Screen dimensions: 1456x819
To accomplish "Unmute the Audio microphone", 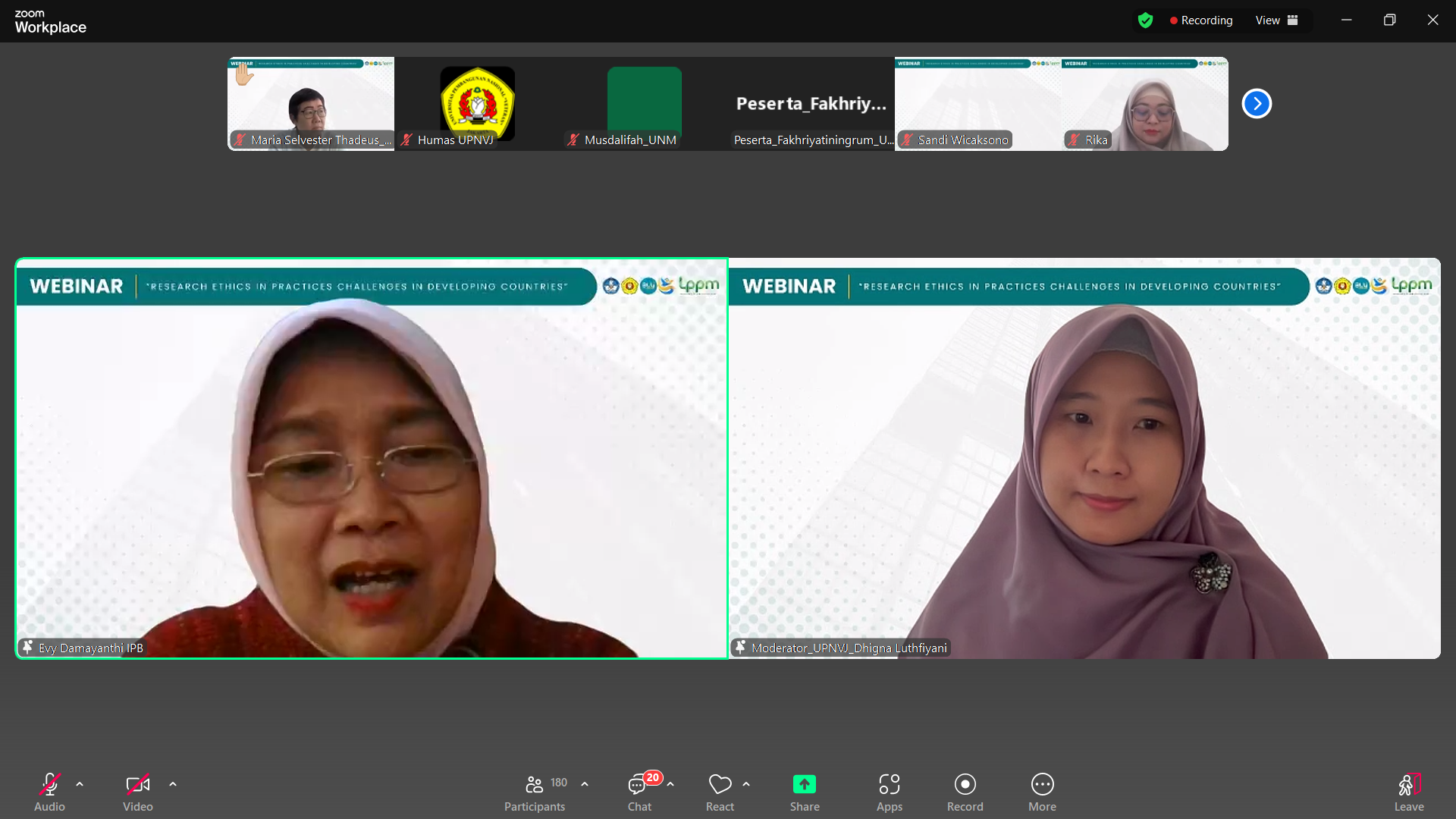I will (x=50, y=784).
